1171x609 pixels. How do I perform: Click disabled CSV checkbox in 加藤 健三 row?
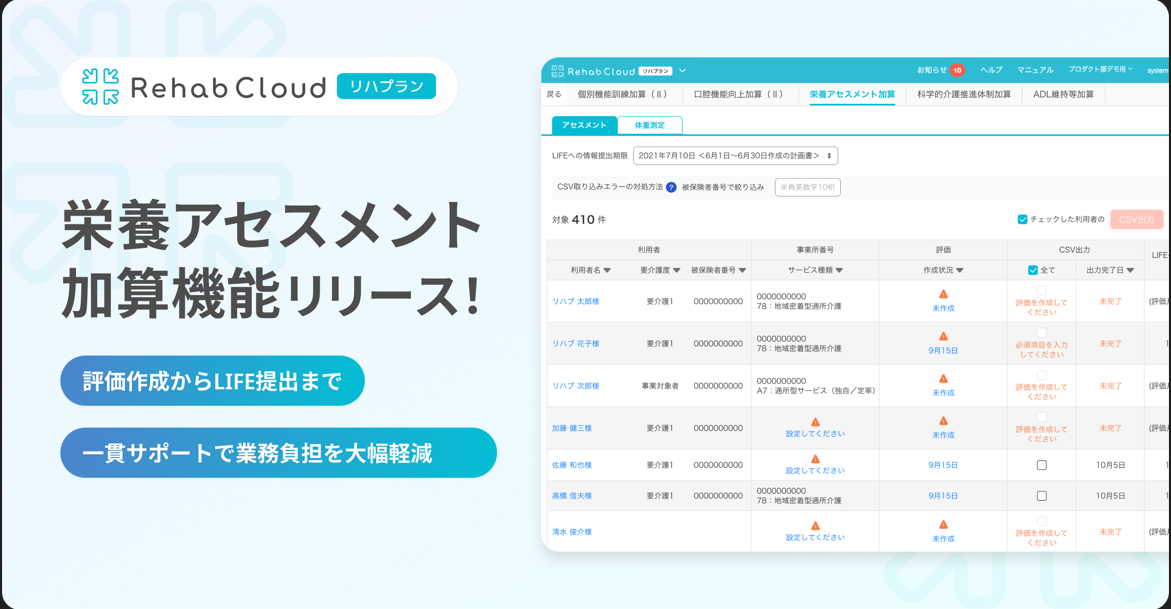coord(1042,418)
